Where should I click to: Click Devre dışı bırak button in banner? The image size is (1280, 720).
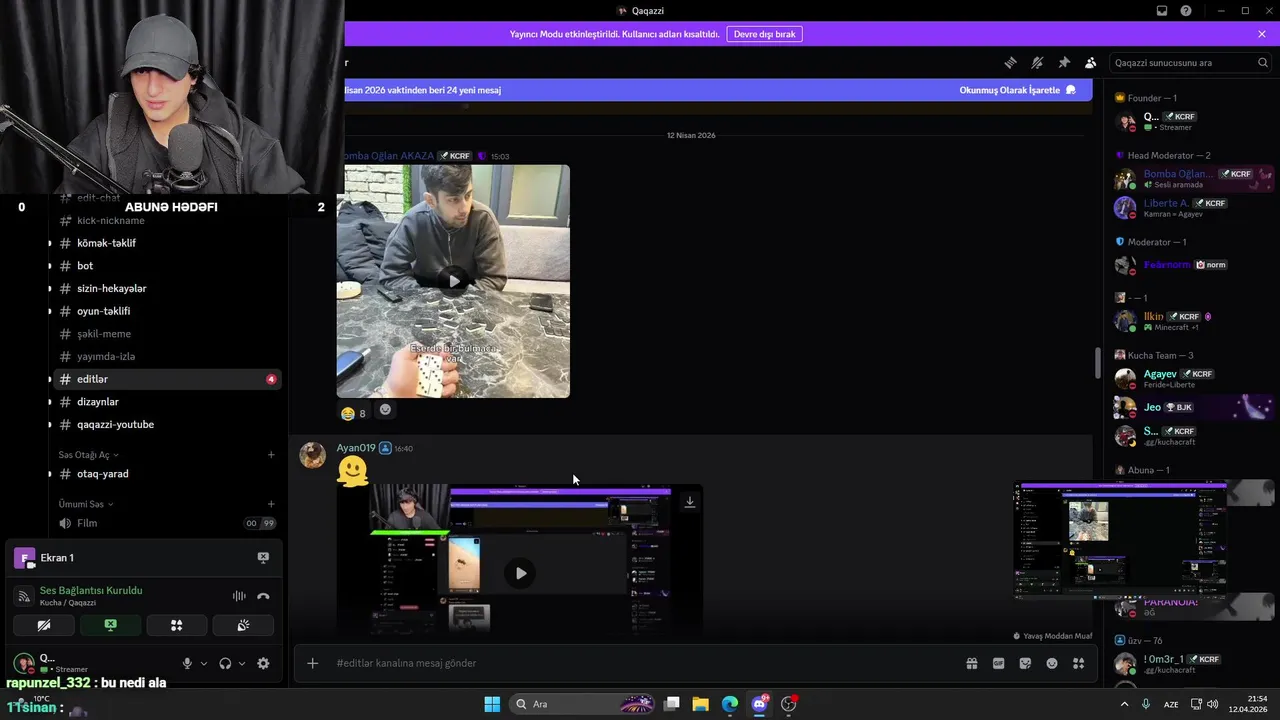click(764, 34)
